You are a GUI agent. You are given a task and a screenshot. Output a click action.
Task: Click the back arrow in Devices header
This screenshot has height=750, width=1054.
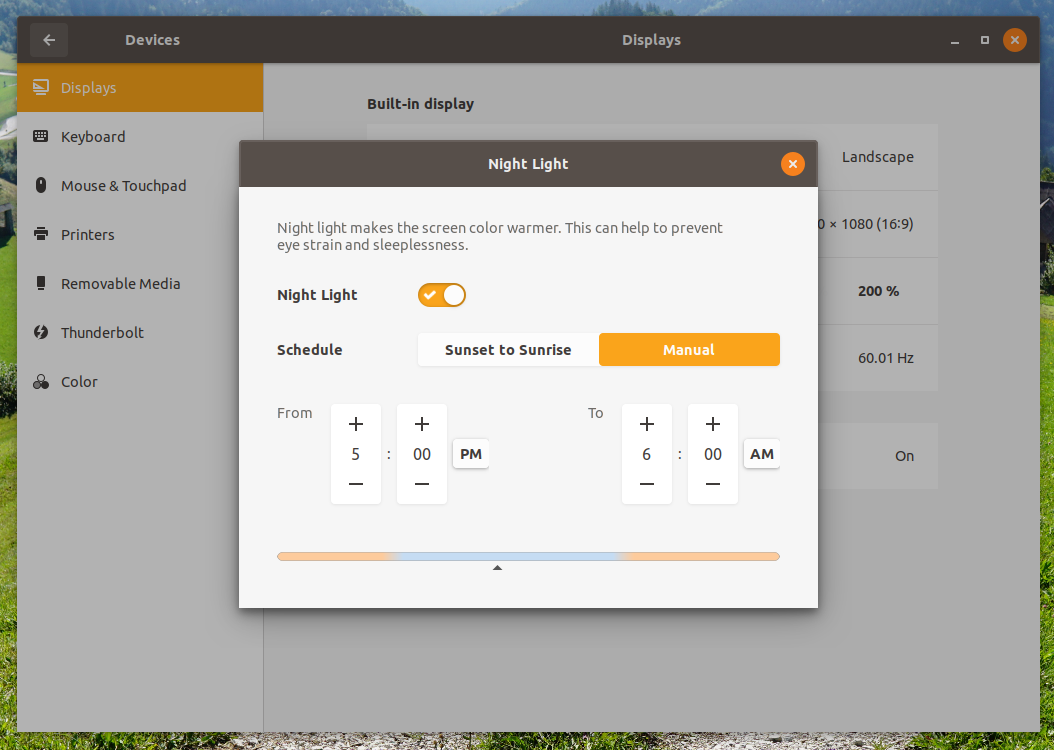49,40
